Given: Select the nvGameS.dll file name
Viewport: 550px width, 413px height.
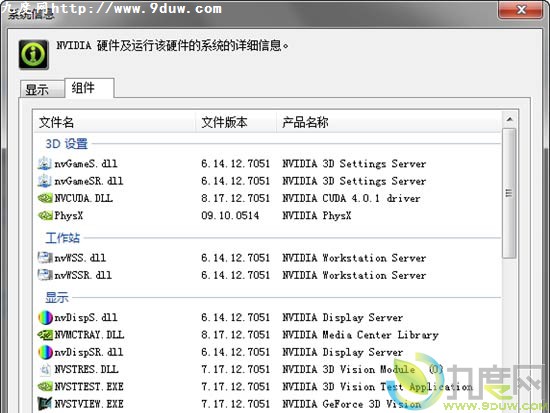Looking at the screenshot, I should click(86, 164).
